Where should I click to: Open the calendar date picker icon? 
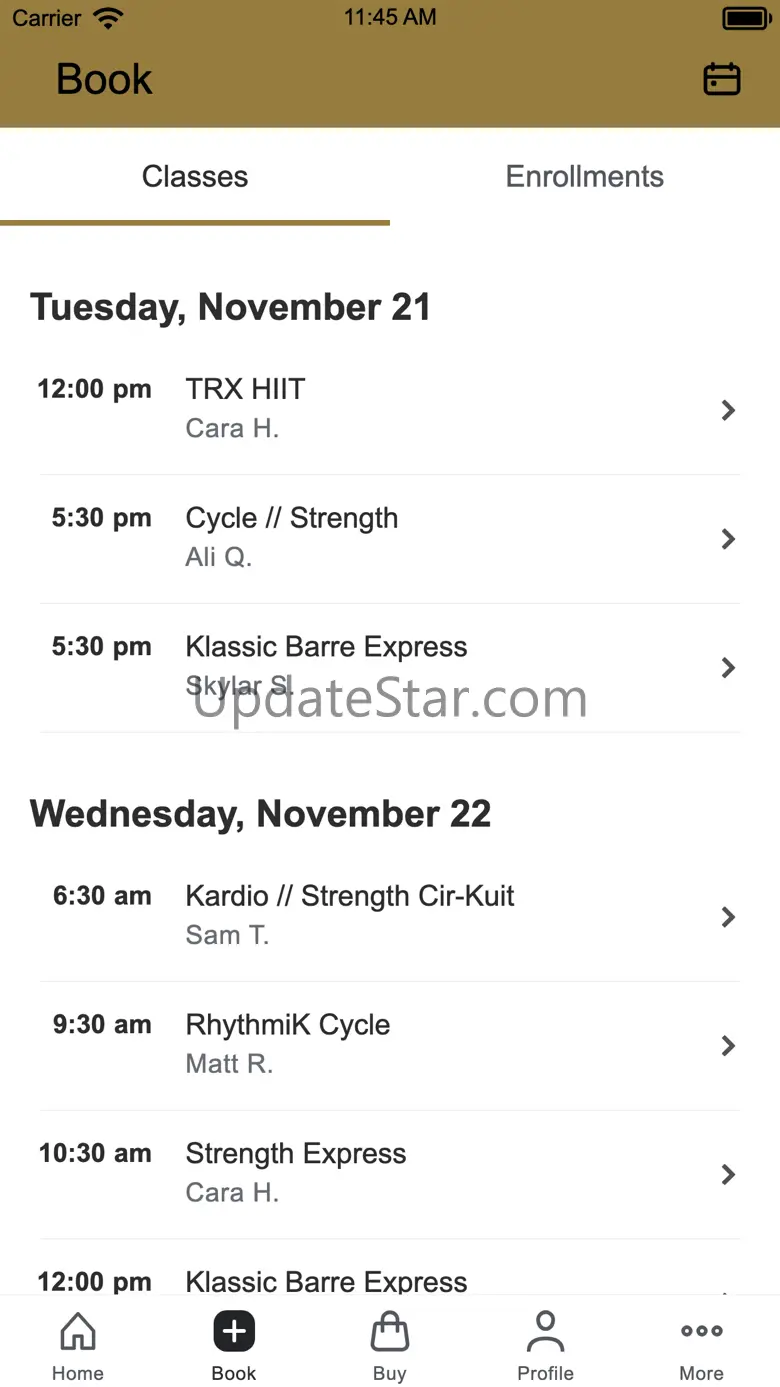(x=721, y=79)
